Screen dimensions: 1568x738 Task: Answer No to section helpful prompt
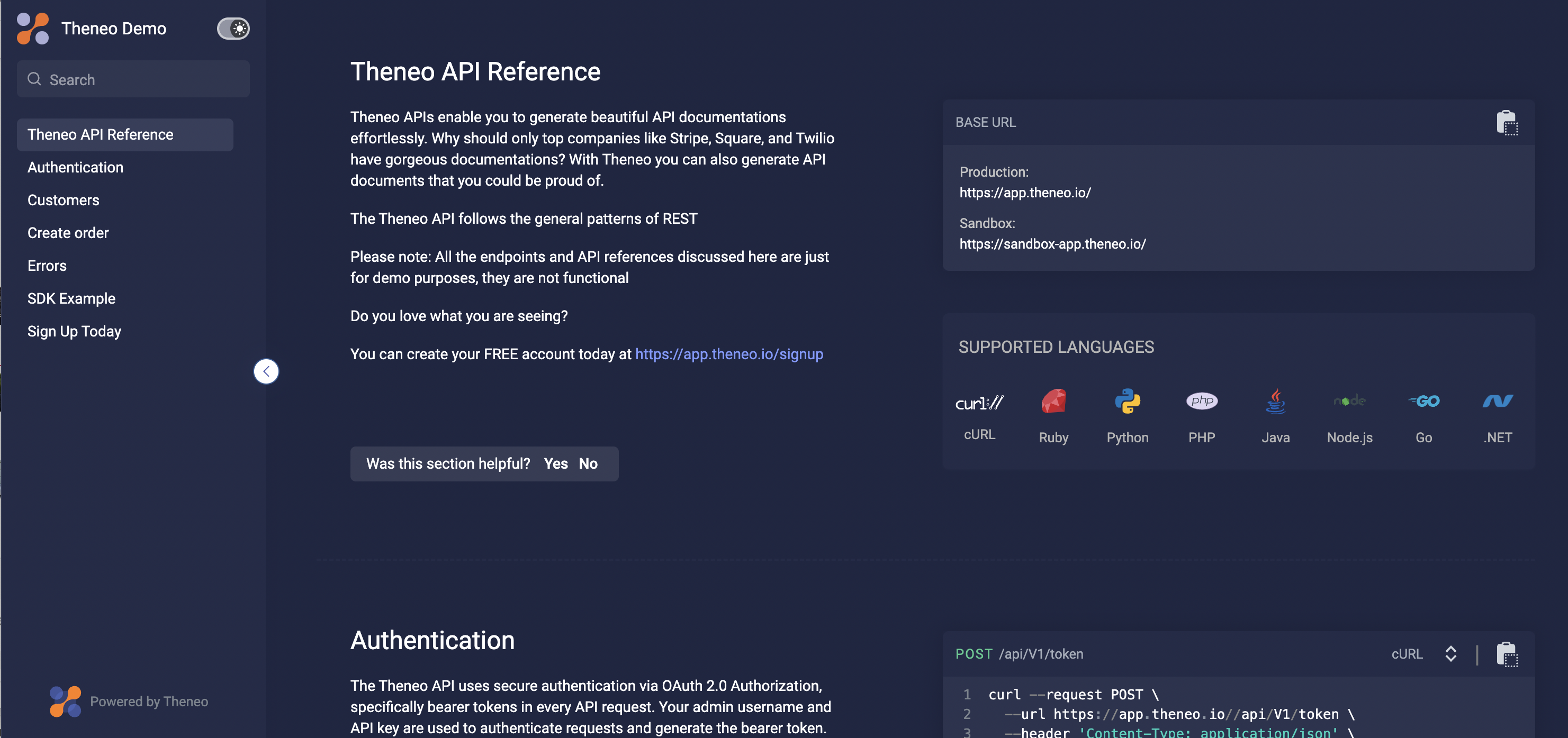588,463
